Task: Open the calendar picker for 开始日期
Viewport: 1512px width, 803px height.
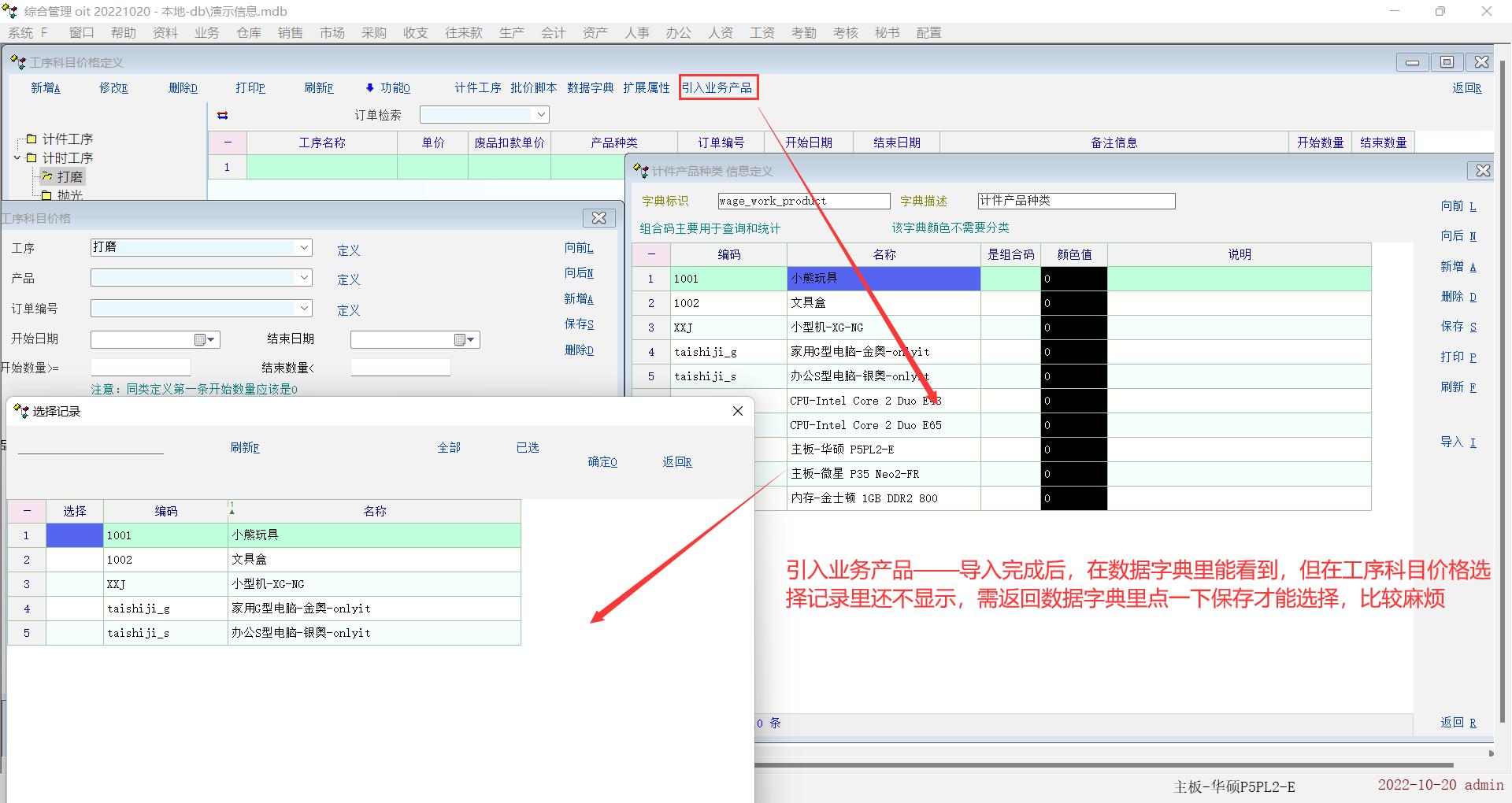Action: pyautogui.click(x=205, y=340)
